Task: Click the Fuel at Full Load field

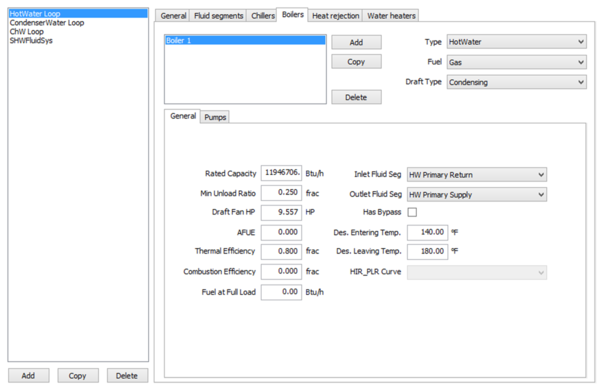Action: pos(281,292)
